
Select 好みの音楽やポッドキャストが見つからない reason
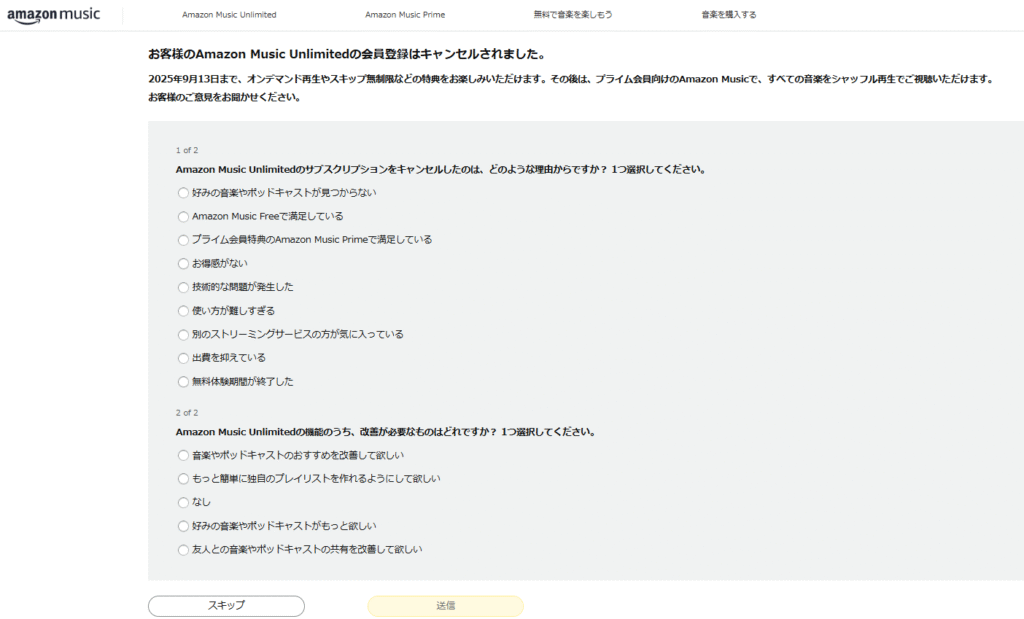[184, 193]
